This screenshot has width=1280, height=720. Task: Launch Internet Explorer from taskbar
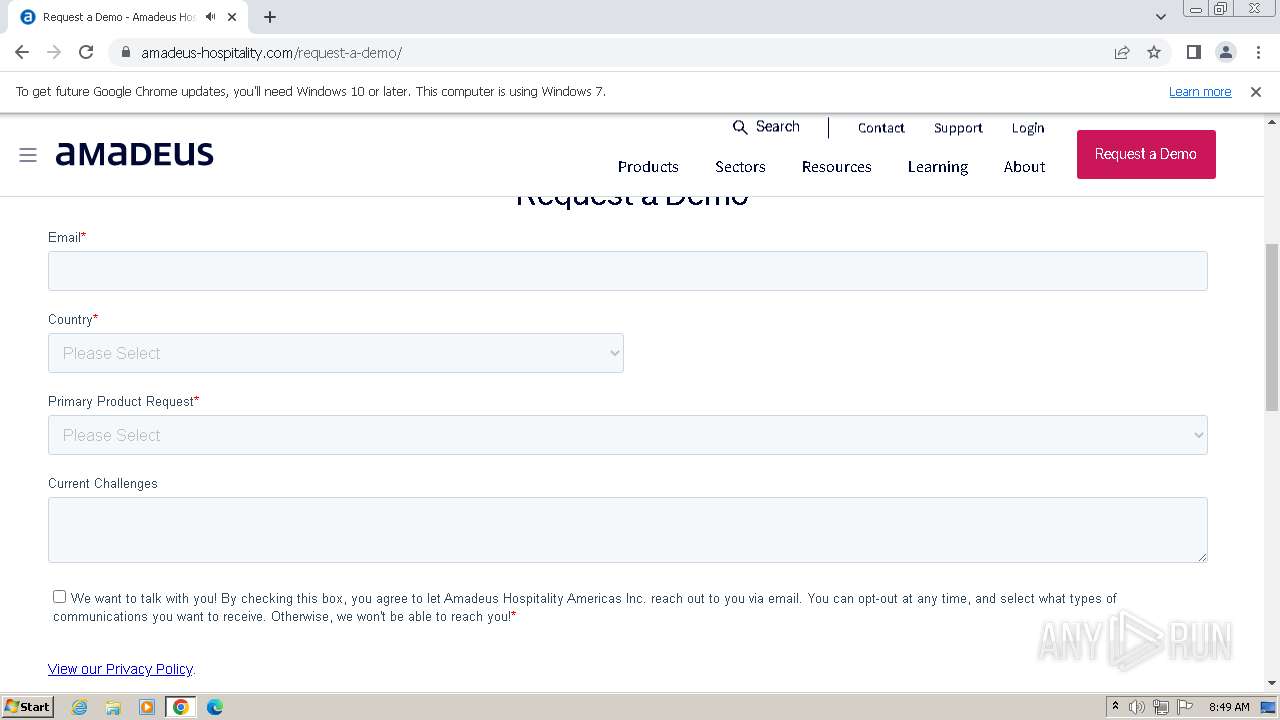79,707
